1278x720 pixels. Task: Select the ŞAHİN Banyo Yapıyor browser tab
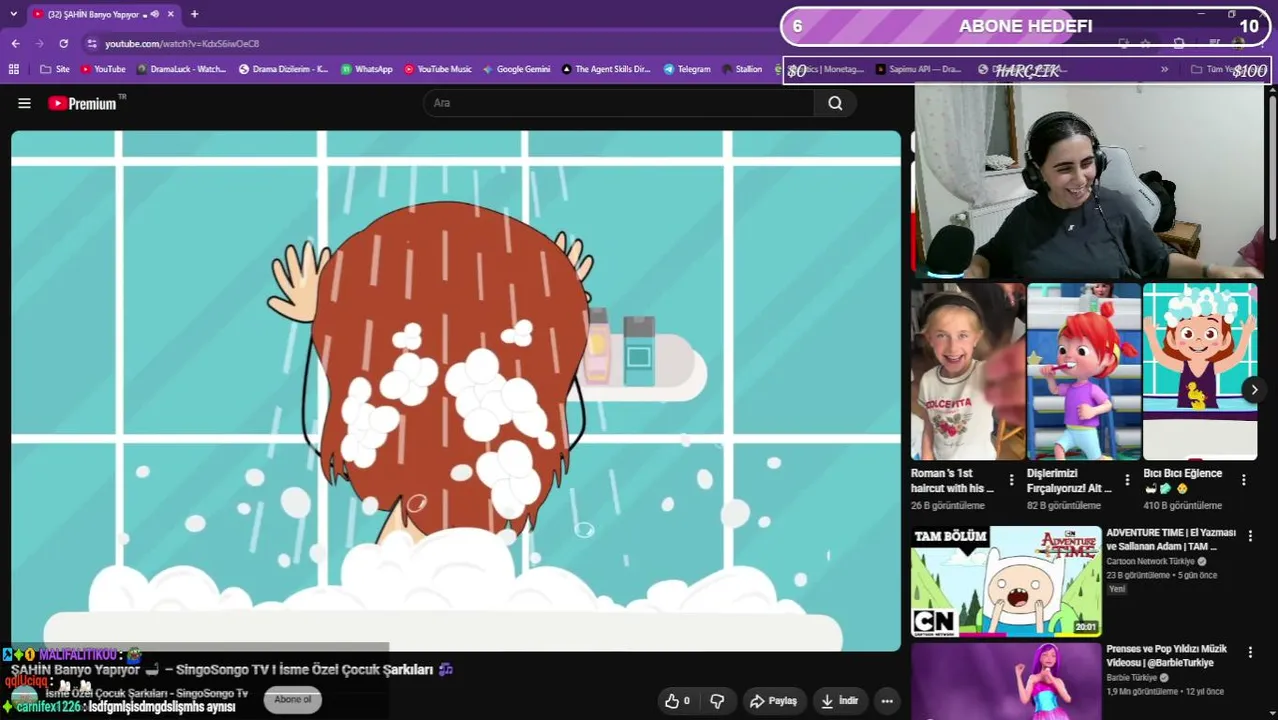click(103, 14)
